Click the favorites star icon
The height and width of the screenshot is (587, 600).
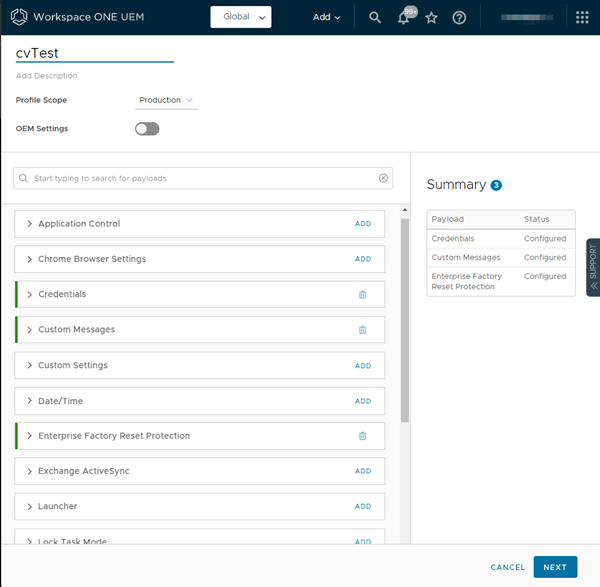431,17
